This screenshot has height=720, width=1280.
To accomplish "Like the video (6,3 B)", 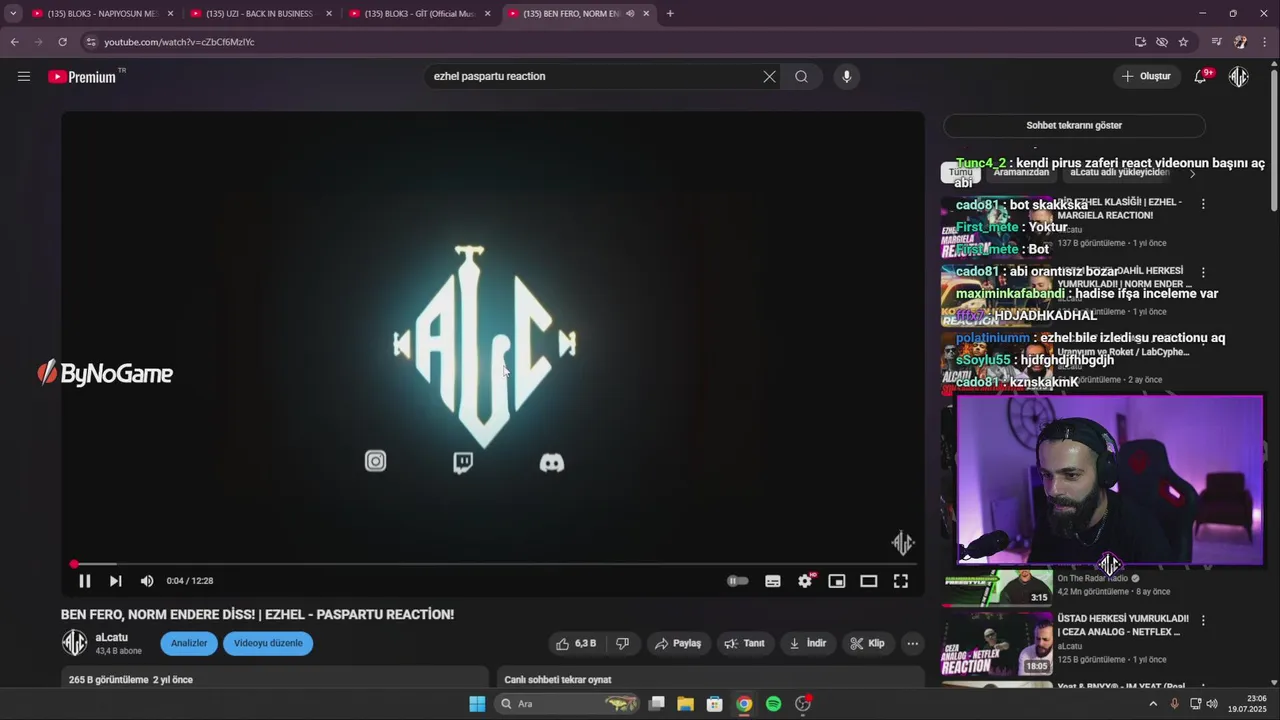I will click(x=575, y=643).
